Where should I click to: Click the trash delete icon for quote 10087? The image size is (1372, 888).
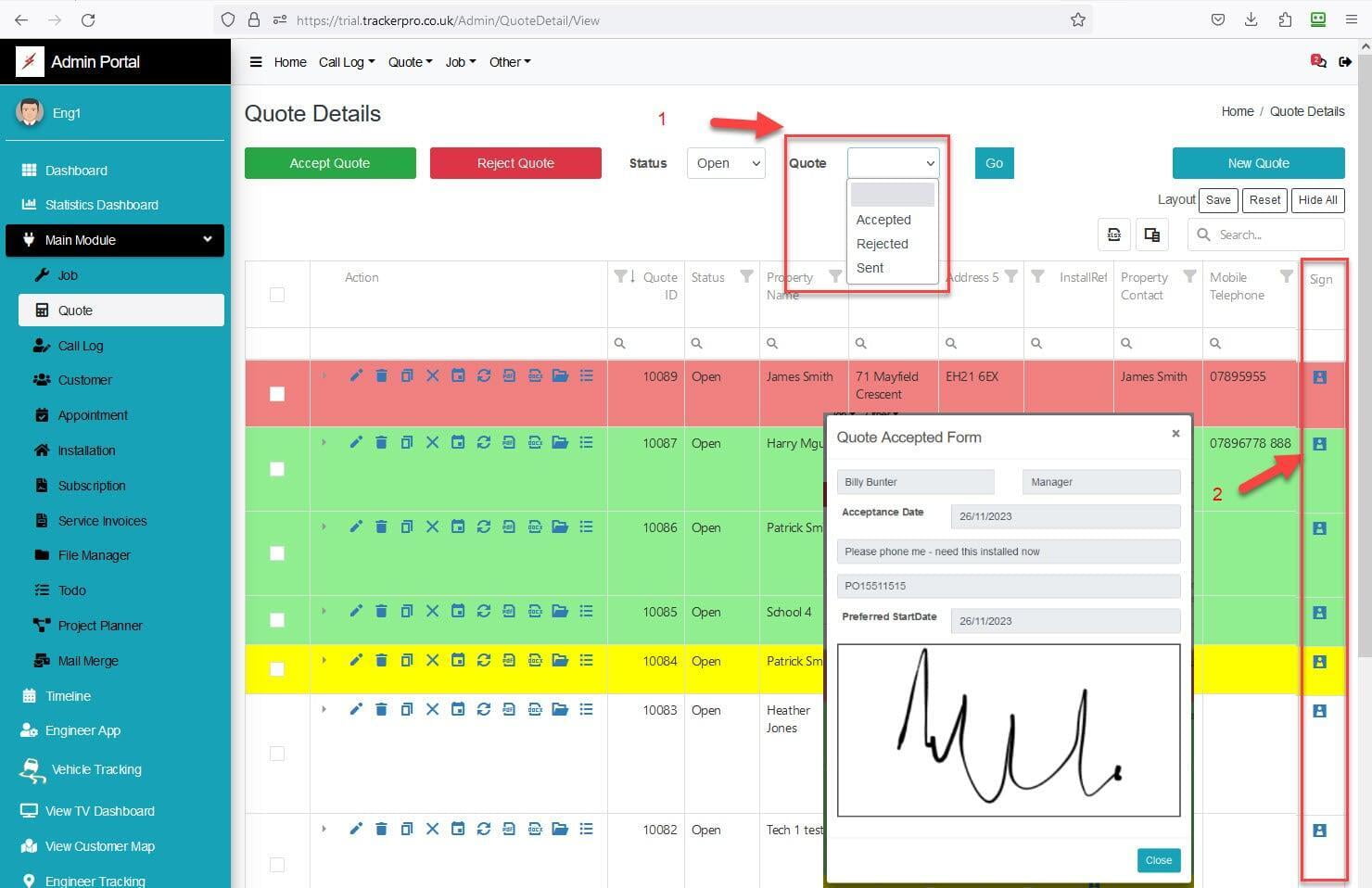(x=381, y=442)
